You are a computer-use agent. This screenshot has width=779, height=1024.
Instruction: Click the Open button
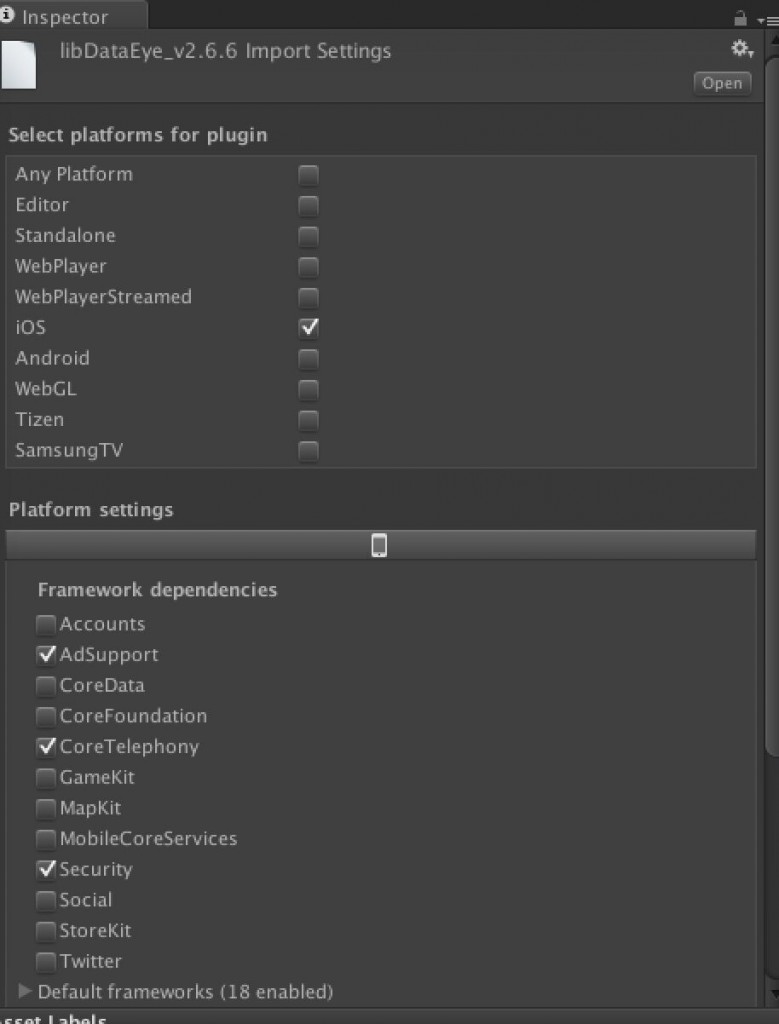[x=722, y=84]
